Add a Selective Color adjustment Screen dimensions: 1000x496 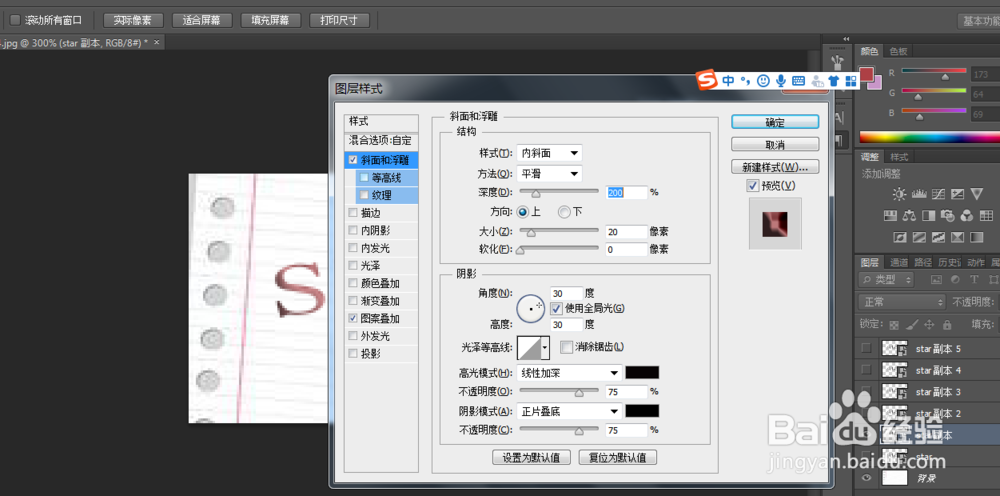pos(957,237)
